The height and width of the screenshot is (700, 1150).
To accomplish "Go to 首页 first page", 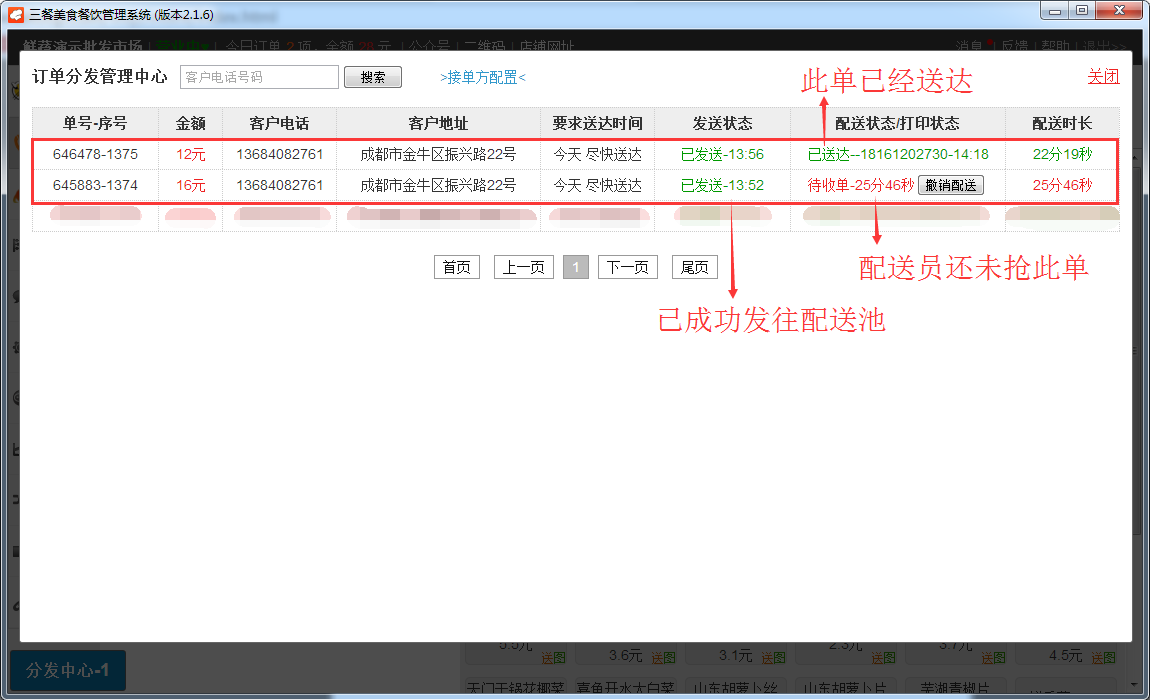I will 456,267.
